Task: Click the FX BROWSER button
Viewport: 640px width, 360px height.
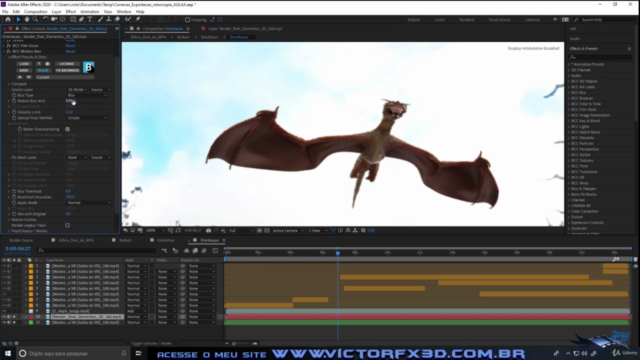Action: [67, 71]
